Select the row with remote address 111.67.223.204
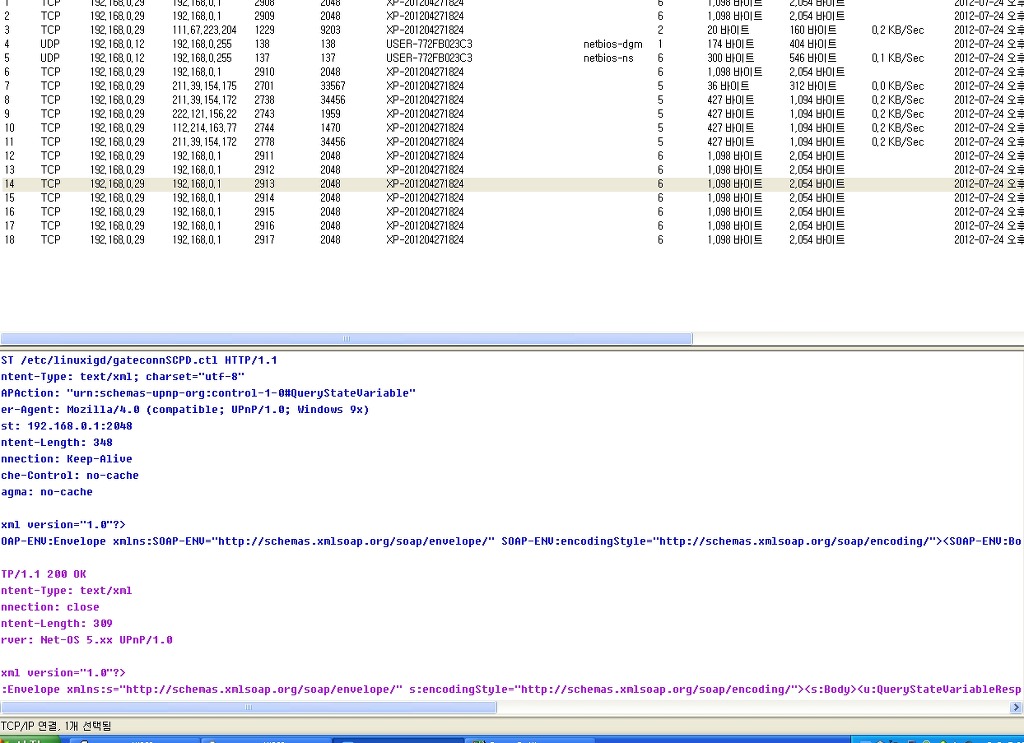Image resolution: width=1024 pixels, height=743 pixels. point(204,30)
